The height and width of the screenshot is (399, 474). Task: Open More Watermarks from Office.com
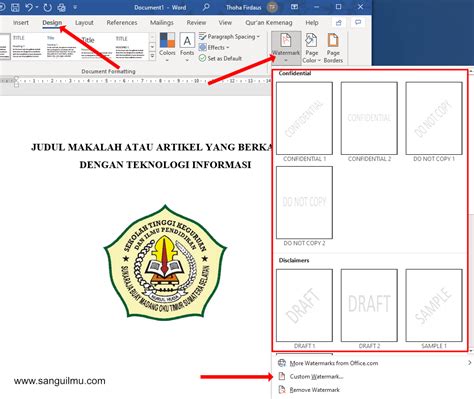click(334, 363)
